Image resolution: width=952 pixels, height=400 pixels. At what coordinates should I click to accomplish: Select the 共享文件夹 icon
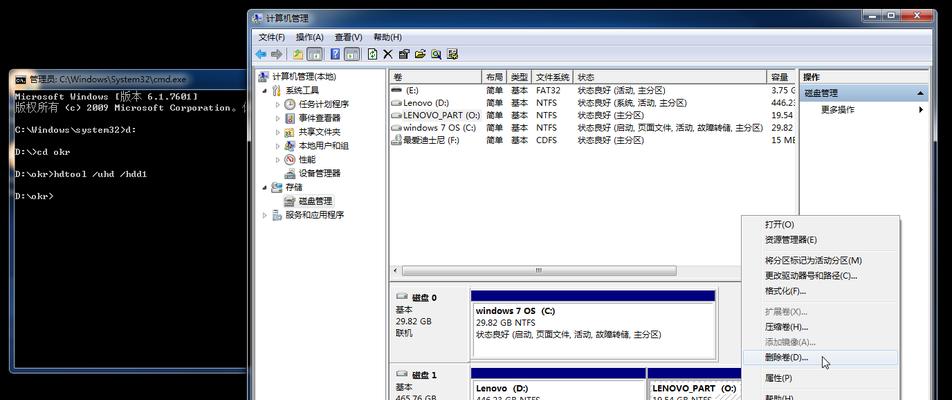click(x=290, y=132)
